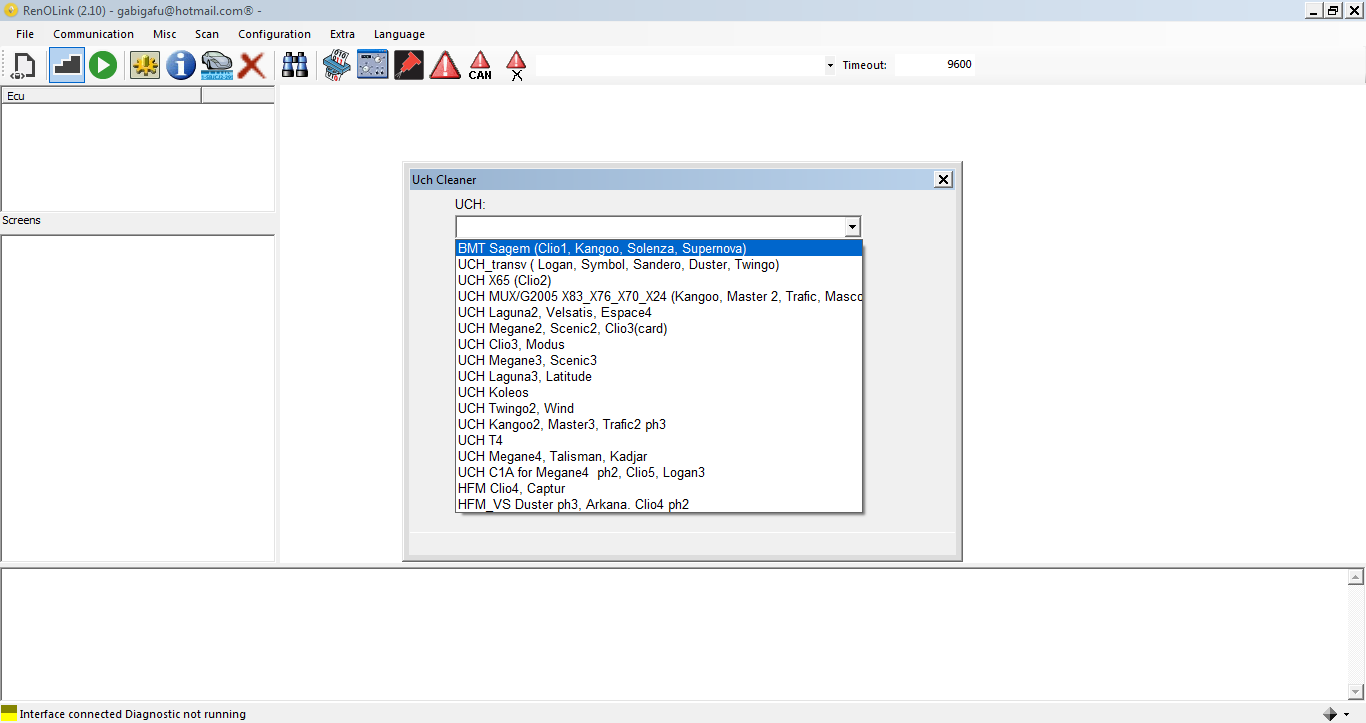This screenshot has height=723, width=1366.
Task: Click the CAN warning triangle icon
Action: pyautogui.click(x=480, y=66)
